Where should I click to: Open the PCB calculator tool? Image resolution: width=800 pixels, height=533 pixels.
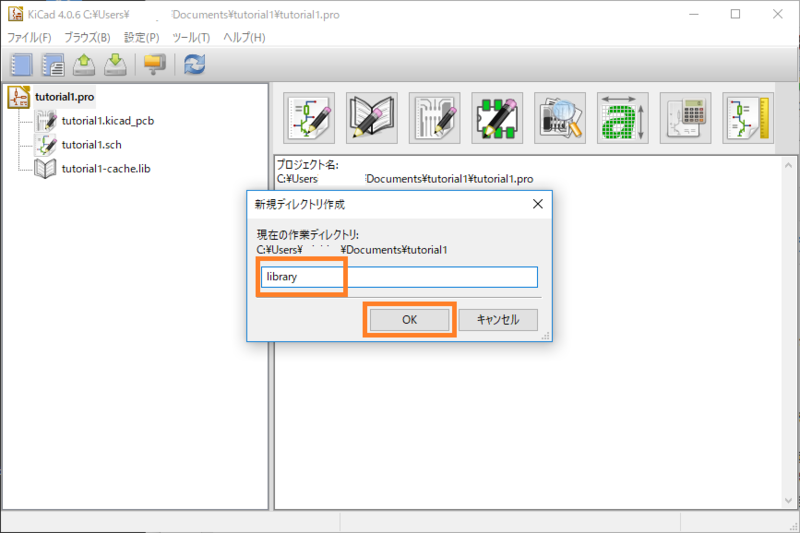(686, 118)
